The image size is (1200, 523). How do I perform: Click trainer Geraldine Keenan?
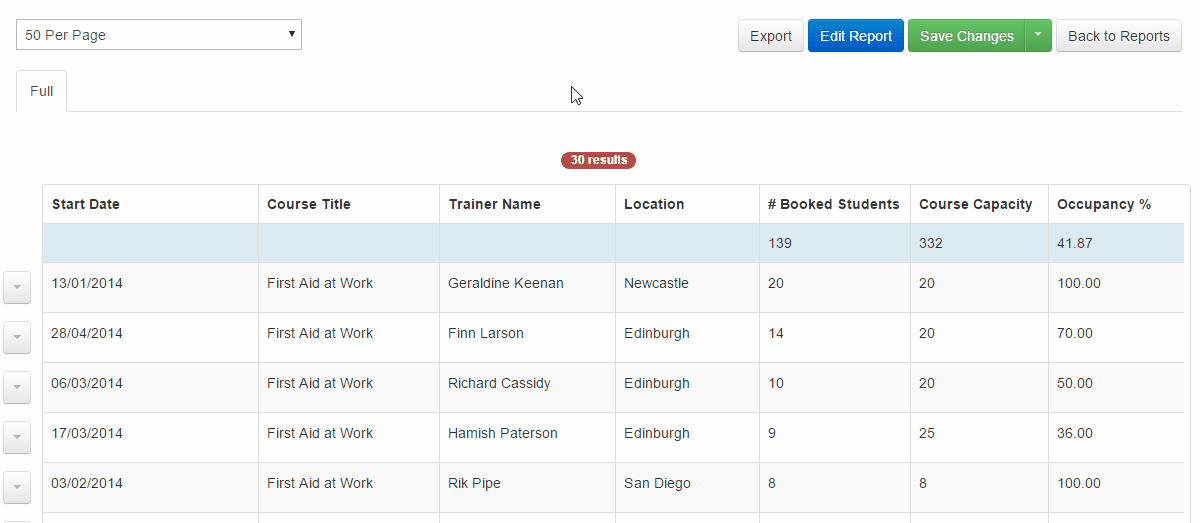[506, 283]
